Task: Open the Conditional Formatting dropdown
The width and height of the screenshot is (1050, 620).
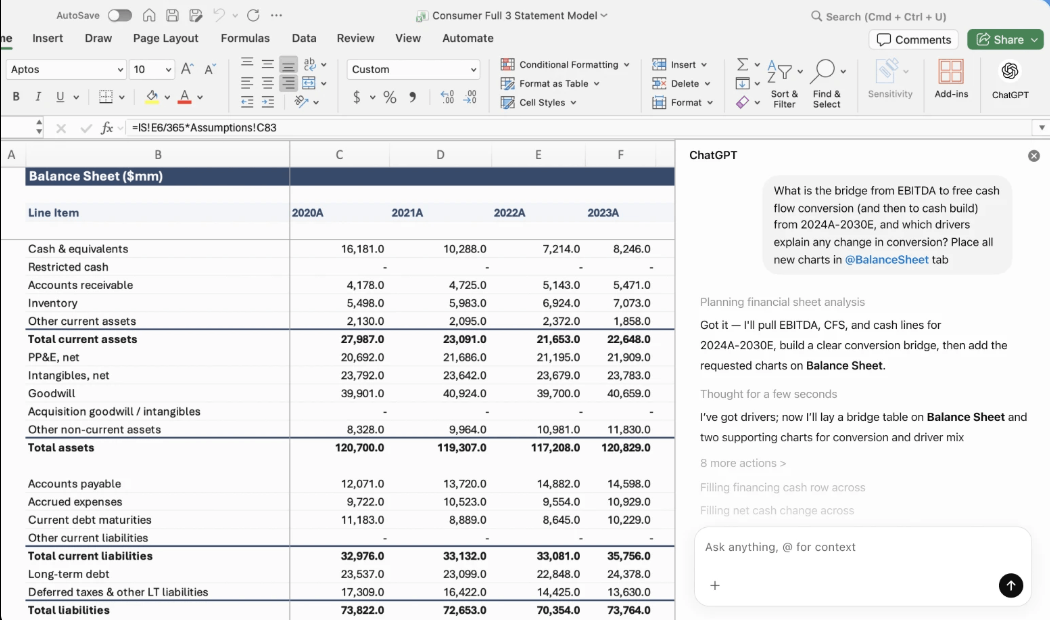Action: [566, 65]
